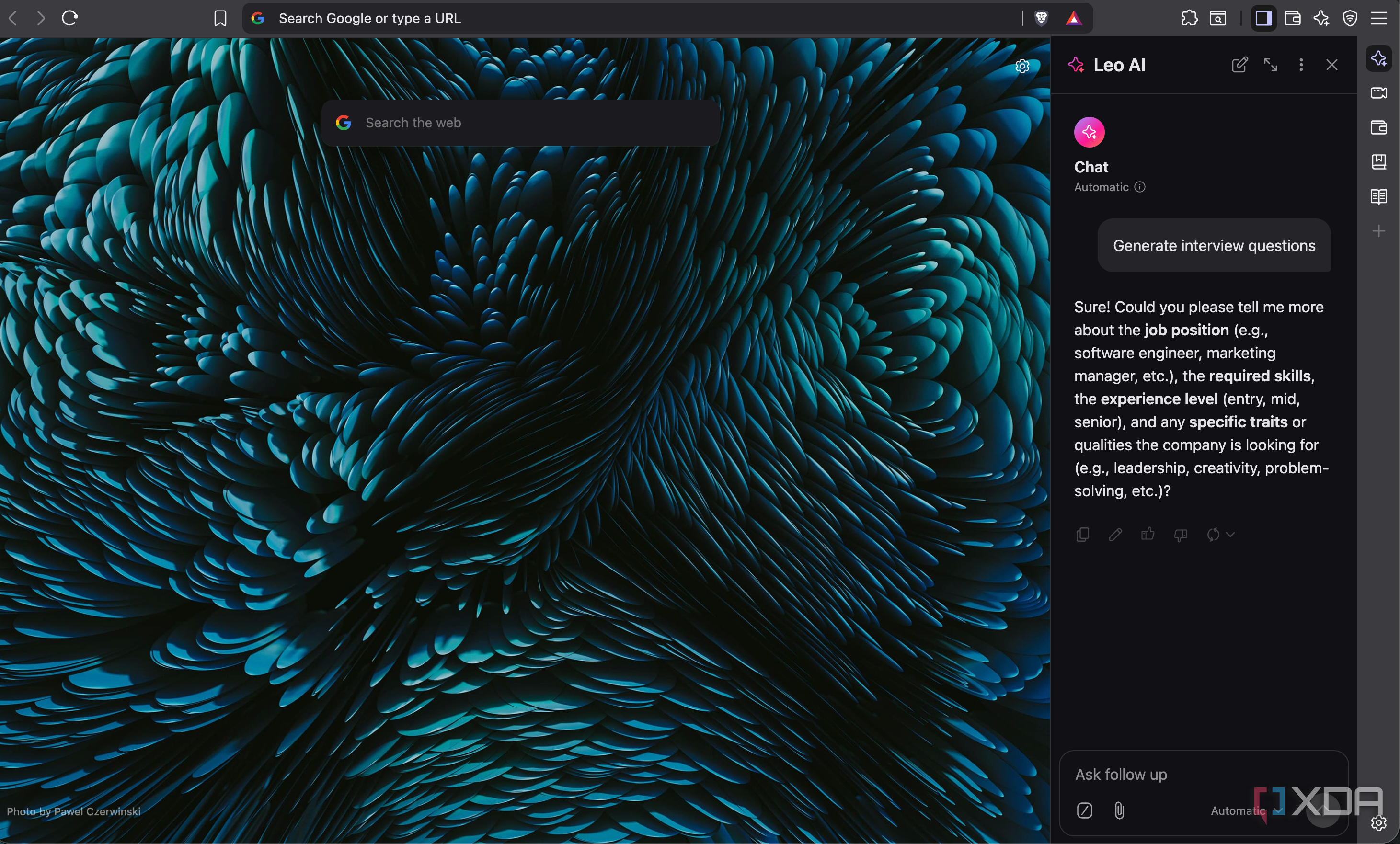Like Leo's answer with thumbs up

1148,534
